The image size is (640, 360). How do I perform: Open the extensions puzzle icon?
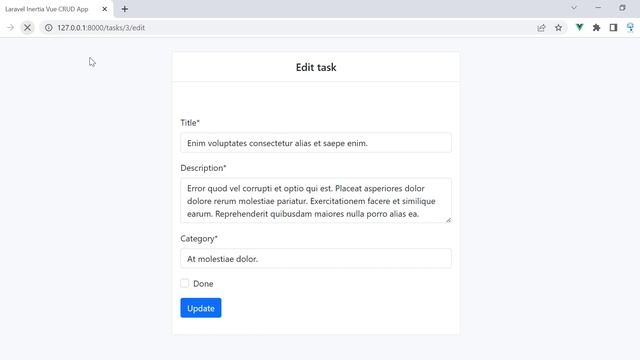point(596,28)
